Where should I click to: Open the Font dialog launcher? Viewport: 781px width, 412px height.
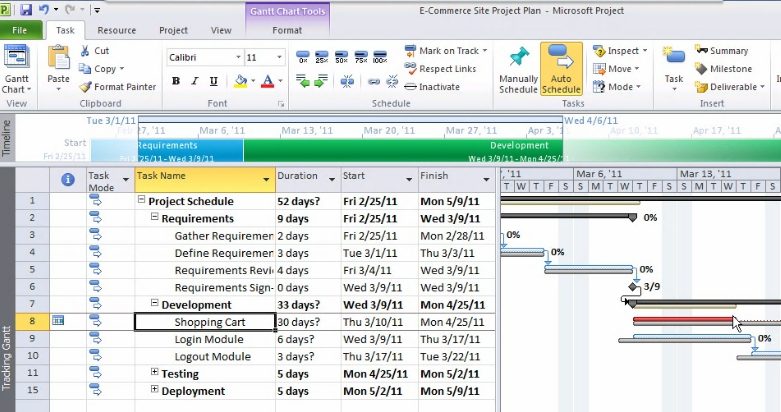281,104
